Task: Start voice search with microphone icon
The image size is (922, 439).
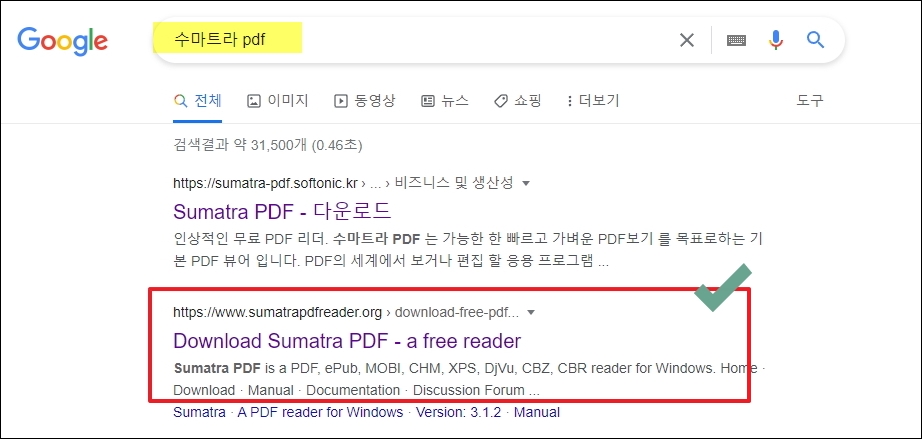Action: 776,40
